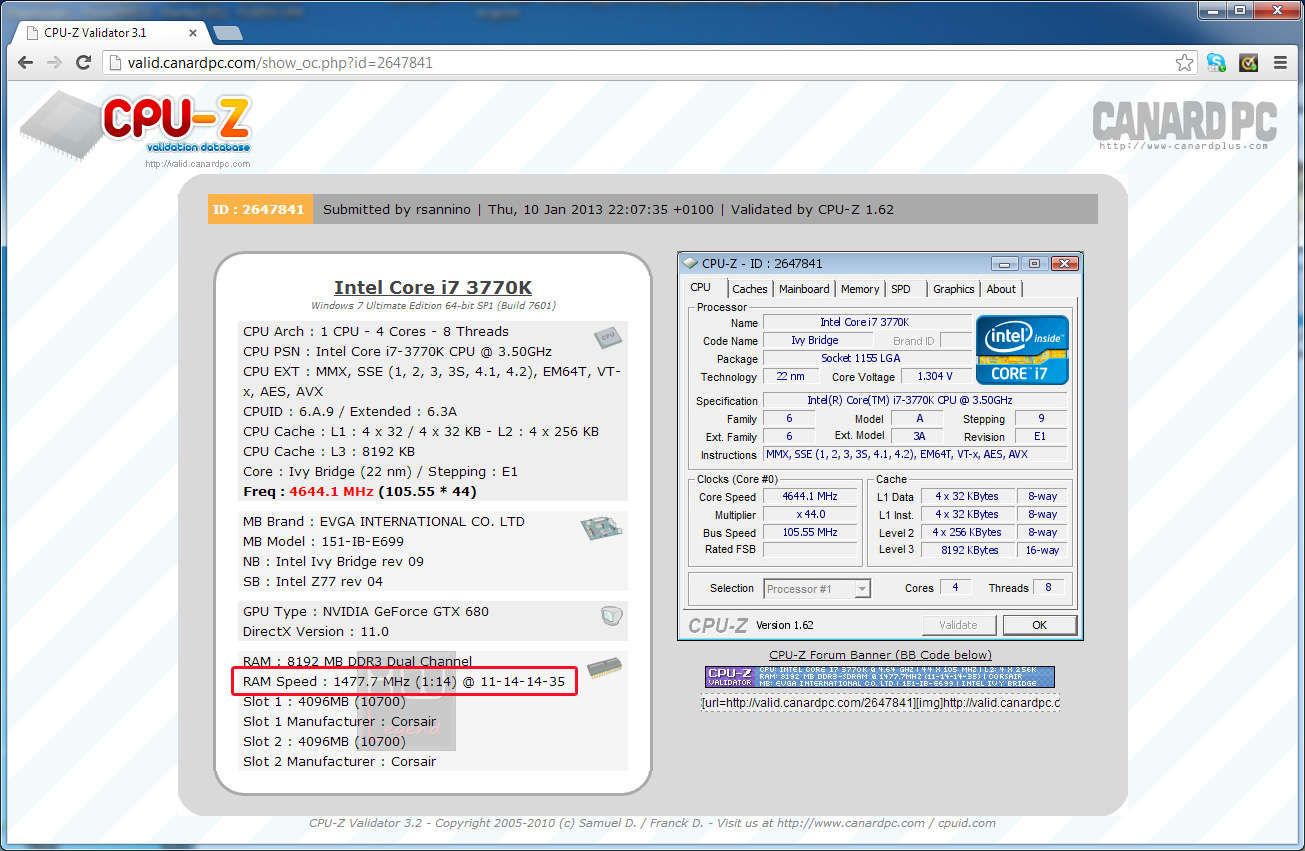Click the greyed Validate button
The width and height of the screenshot is (1305, 851).
(958, 625)
